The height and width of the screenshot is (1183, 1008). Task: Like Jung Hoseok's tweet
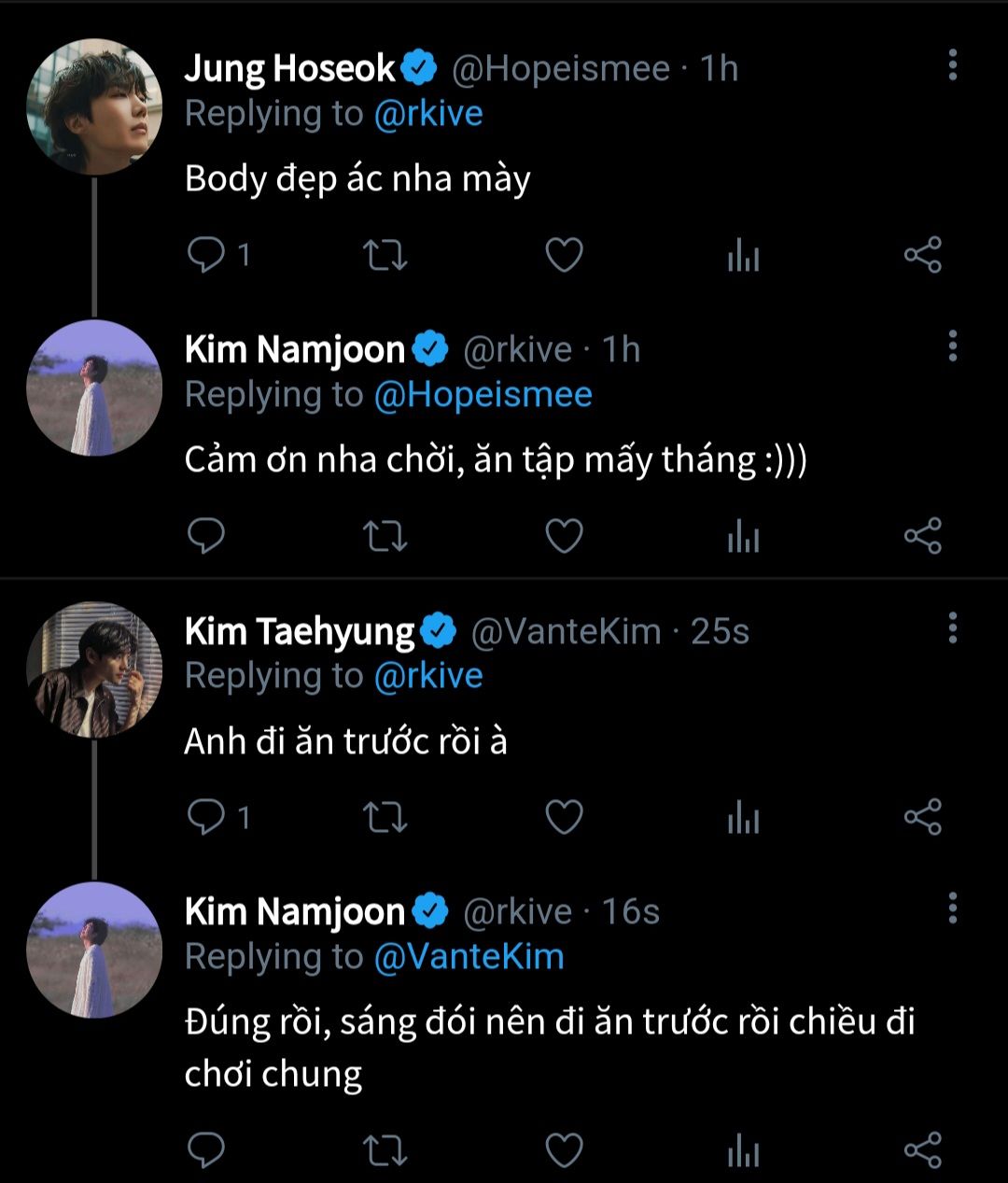564,255
